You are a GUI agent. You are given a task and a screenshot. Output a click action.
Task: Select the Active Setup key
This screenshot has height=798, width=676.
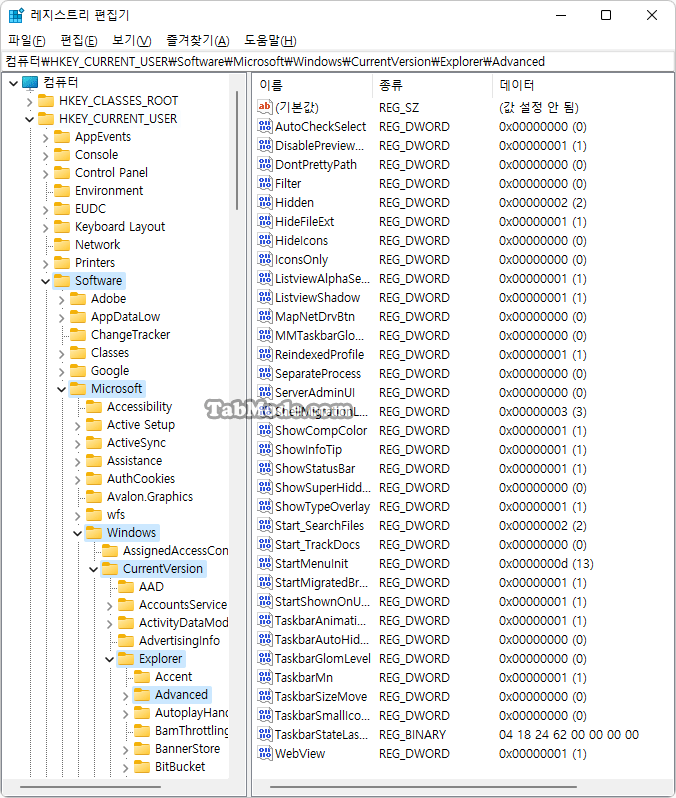pyautogui.click(x=141, y=425)
